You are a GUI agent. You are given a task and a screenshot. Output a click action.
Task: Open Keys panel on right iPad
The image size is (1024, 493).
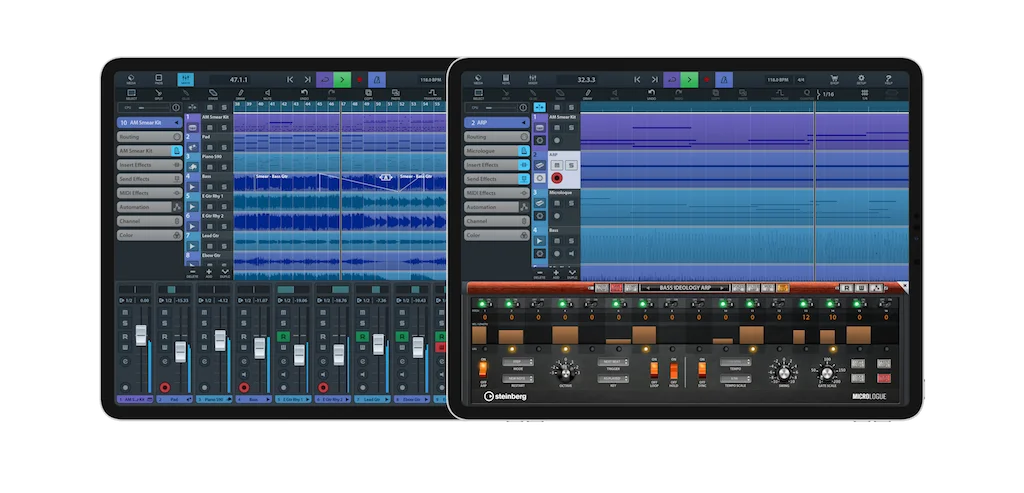pos(505,80)
